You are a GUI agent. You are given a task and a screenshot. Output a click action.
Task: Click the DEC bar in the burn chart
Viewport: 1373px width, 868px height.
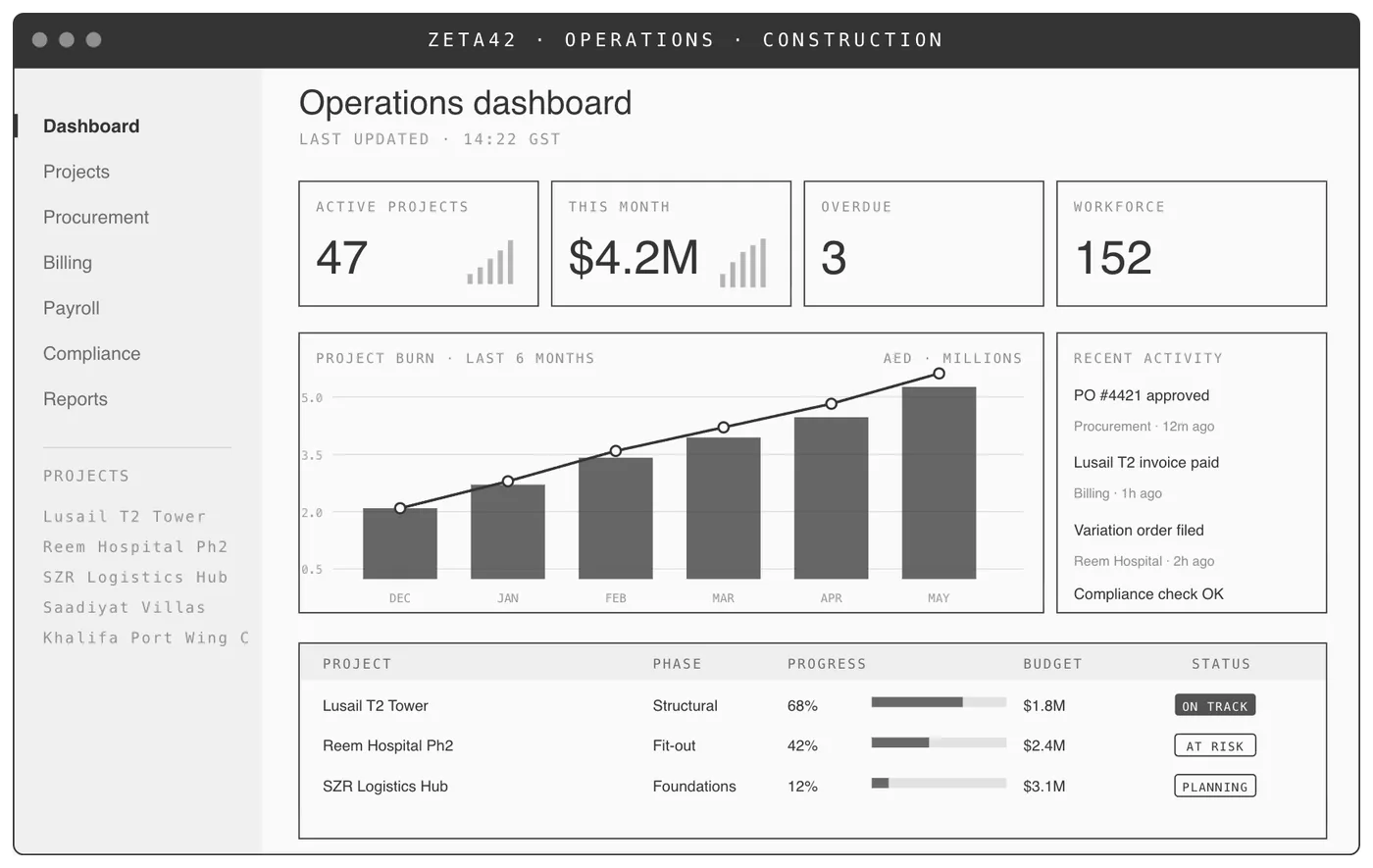[400, 543]
